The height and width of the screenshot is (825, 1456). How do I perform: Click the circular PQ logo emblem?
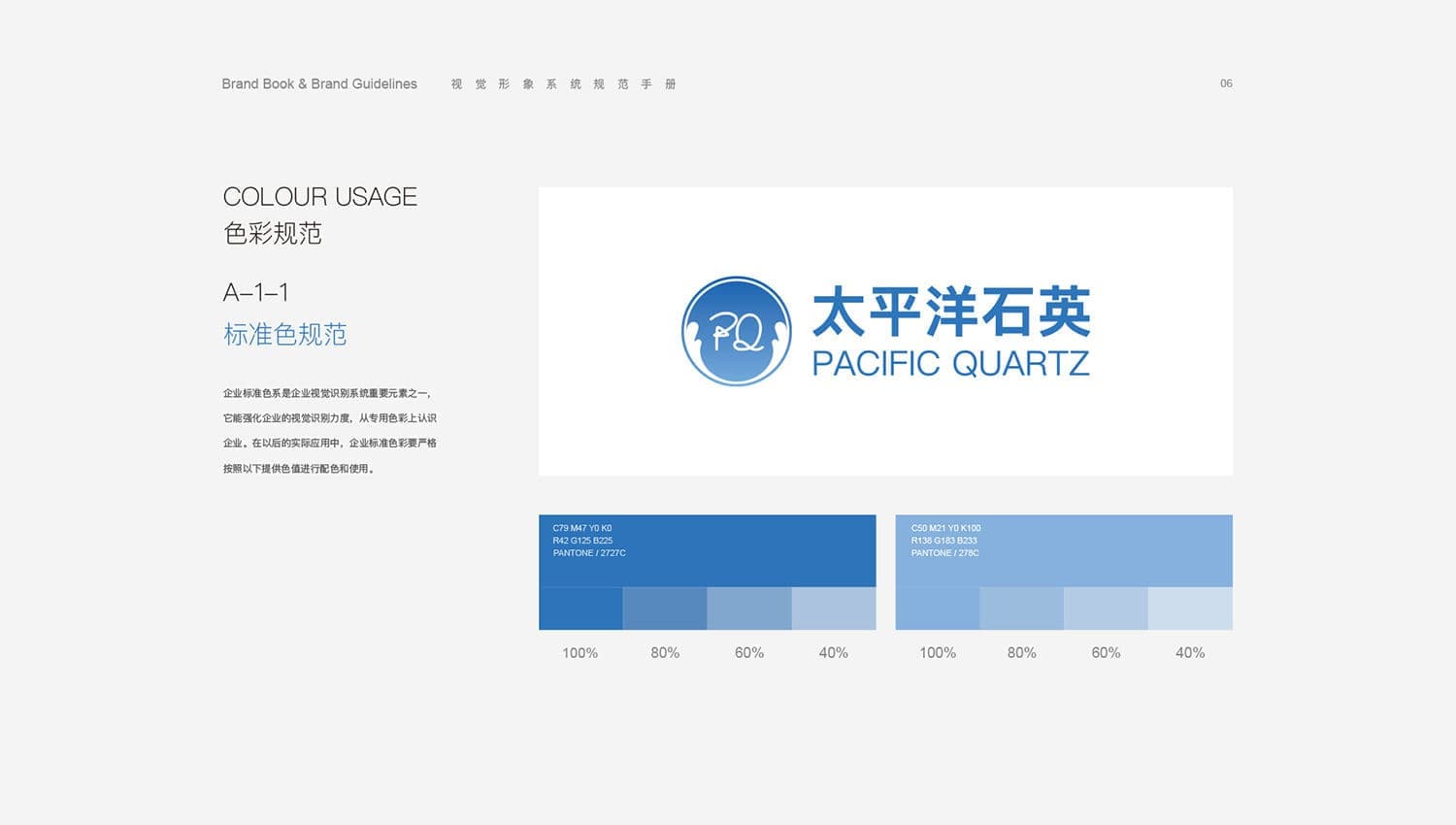(x=736, y=331)
